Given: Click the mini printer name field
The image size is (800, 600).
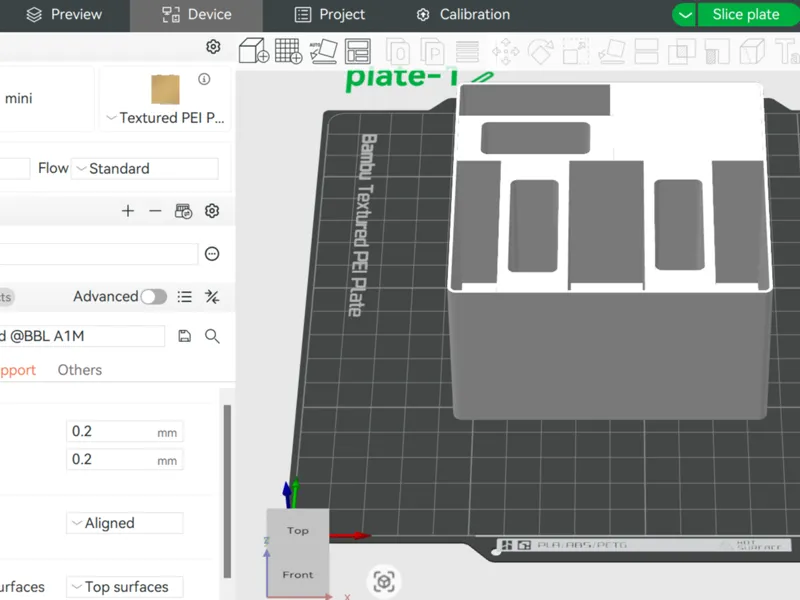Looking at the screenshot, I should [46, 98].
